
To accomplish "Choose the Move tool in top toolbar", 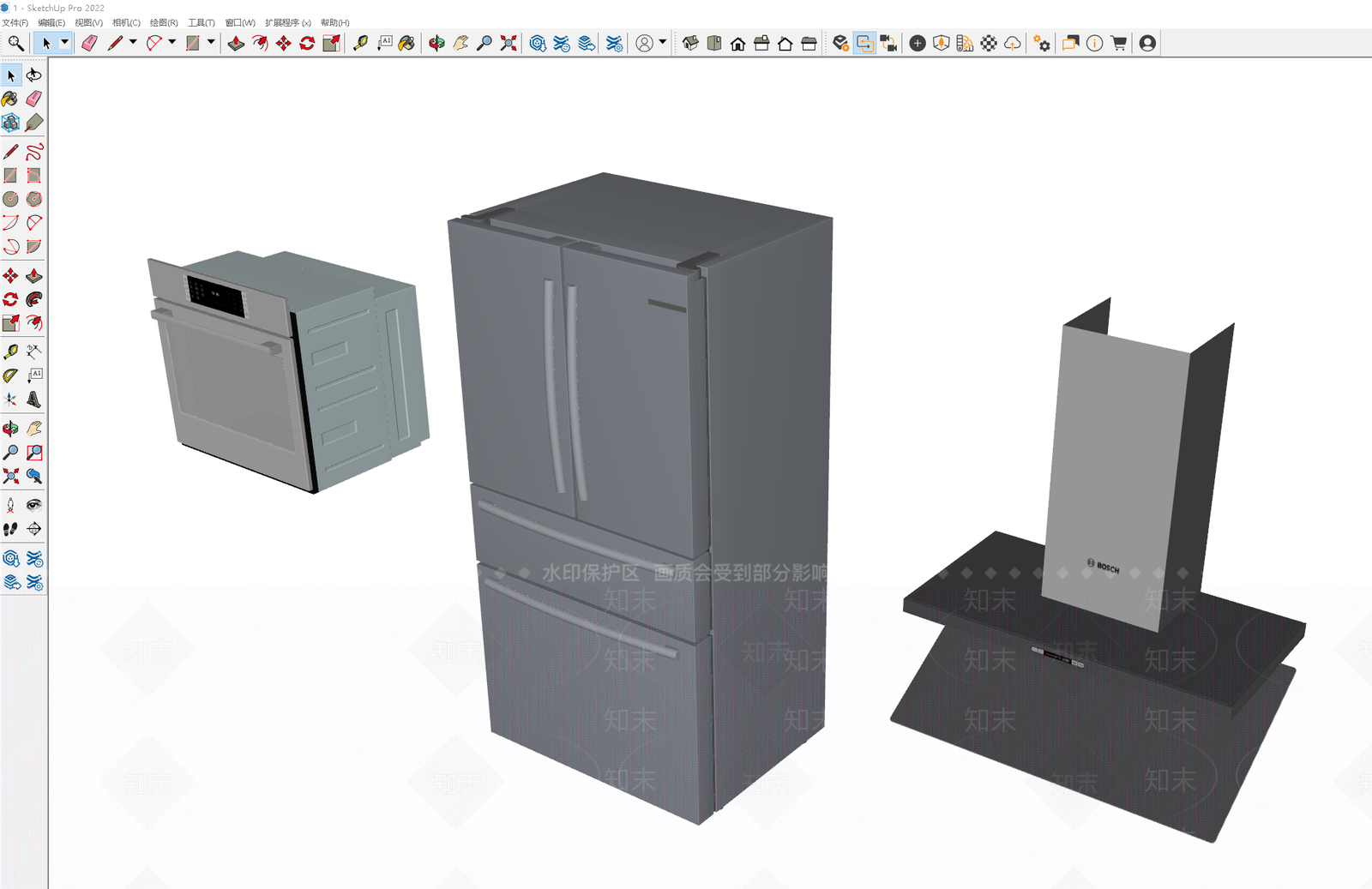I will point(284,43).
